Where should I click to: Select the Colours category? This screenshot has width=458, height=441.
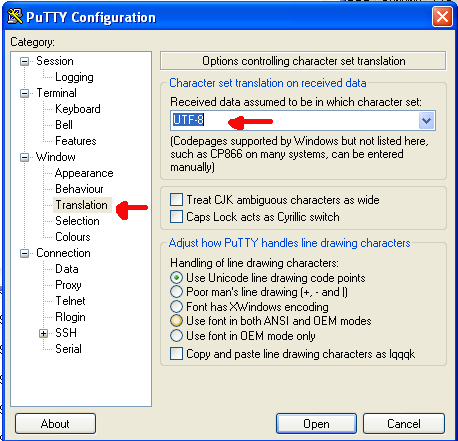pos(73,237)
